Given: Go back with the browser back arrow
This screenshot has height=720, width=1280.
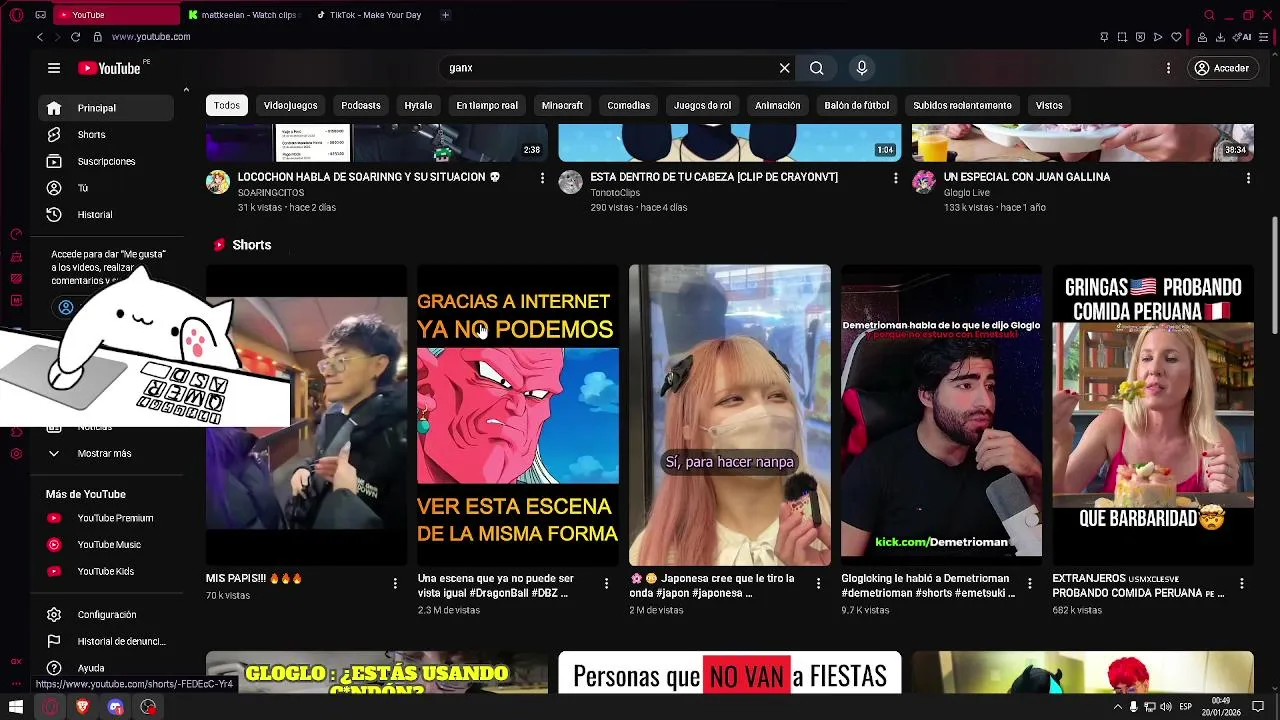Looking at the screenshot, I should (40, 37).
